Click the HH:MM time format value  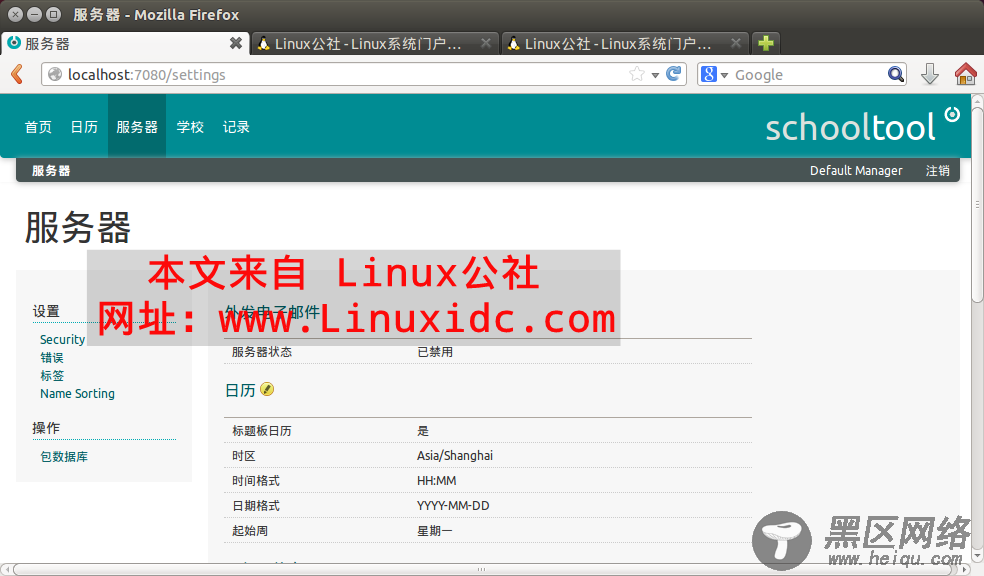click(x=437, y=481)
